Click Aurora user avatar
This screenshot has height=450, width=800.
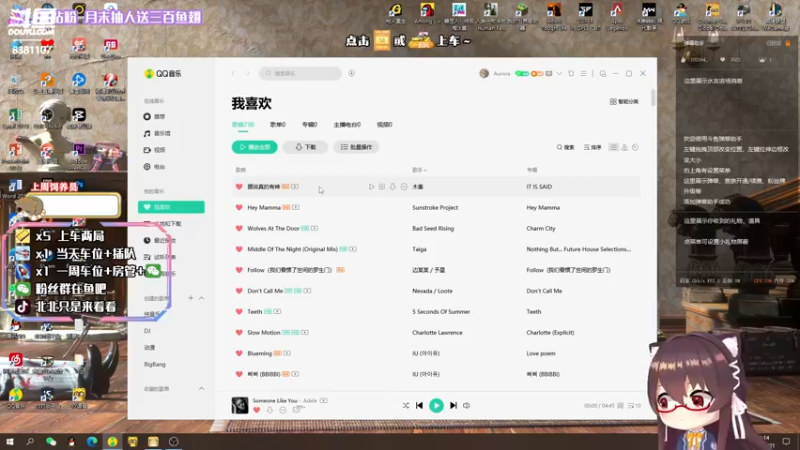pos(484,73)
